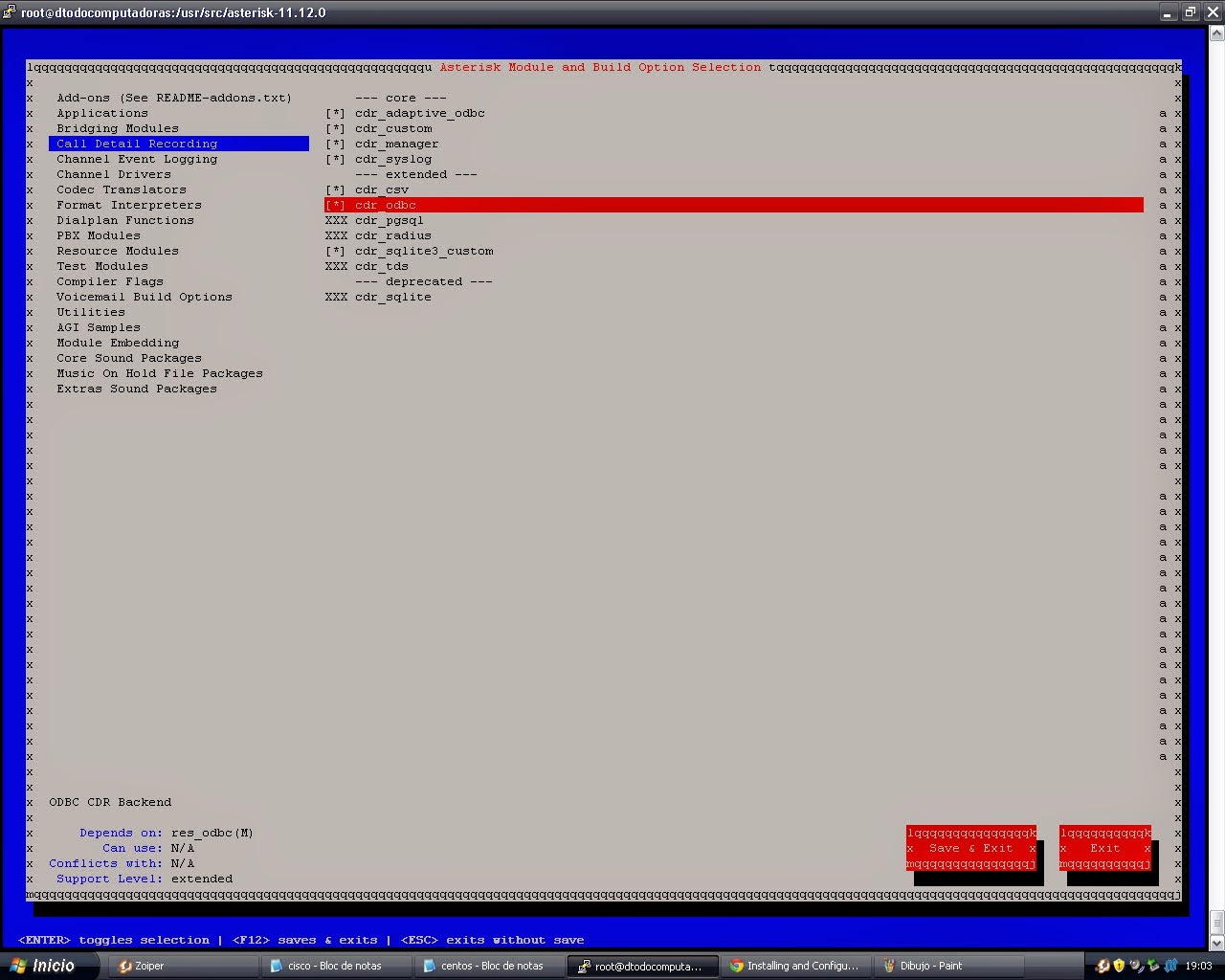1225x980 pixels.
Task: Select unavailable cdr_radius module row
Action: point(378,235)
